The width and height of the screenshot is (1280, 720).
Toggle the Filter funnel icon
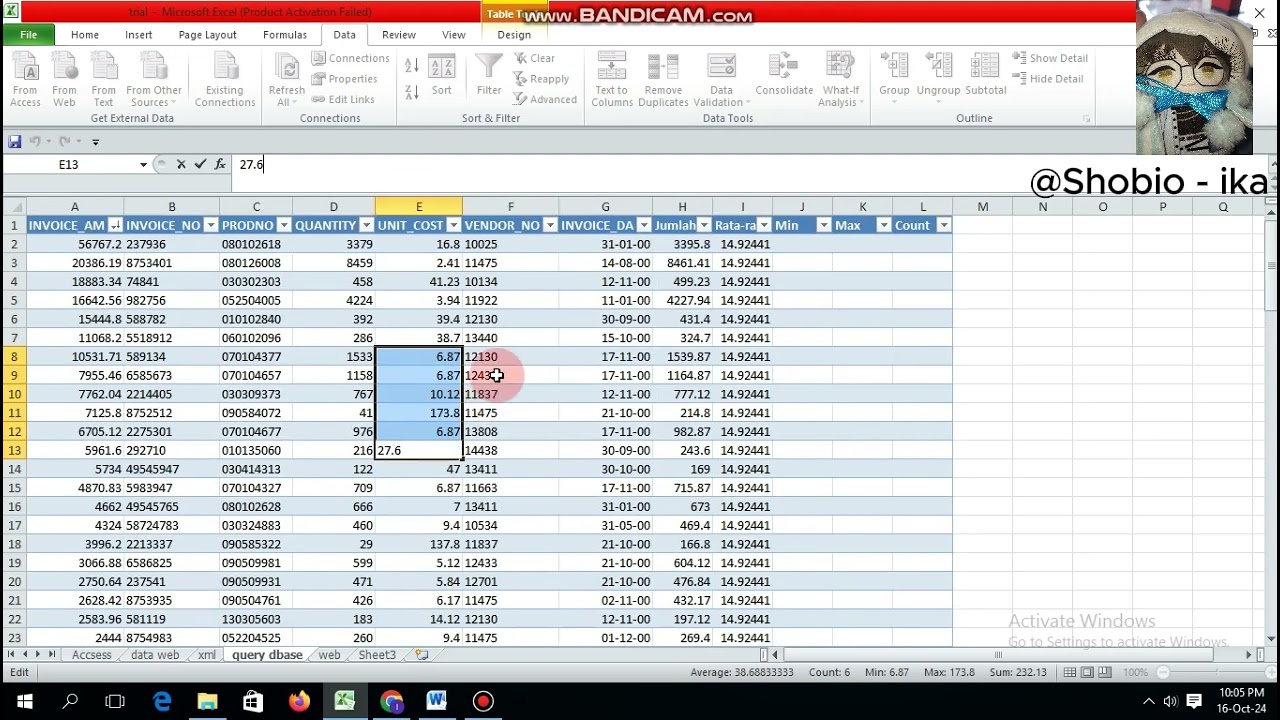[489, 75]
